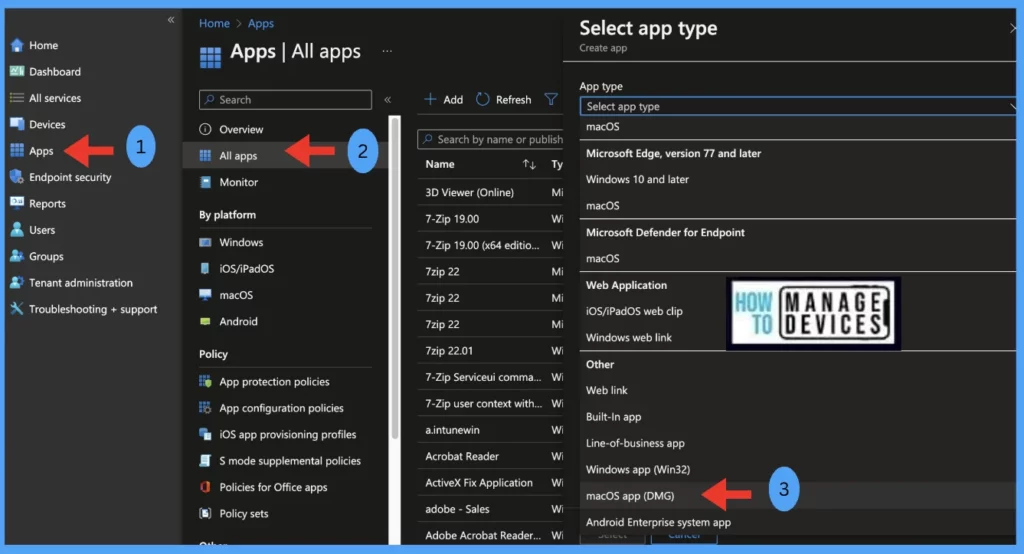
Task: Click Search by name or publisher field
Action: (x=490, y=139)
